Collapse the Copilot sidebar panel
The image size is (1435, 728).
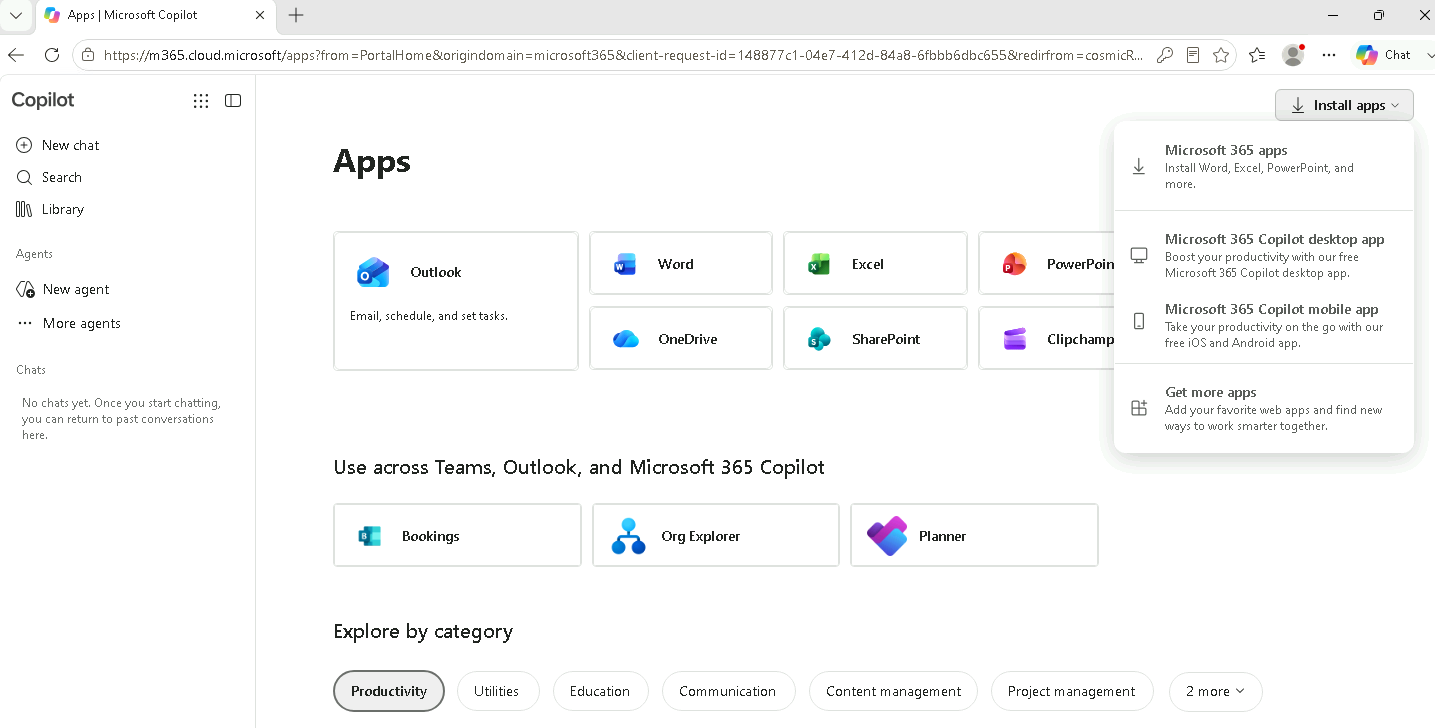[x=233, y=100]
